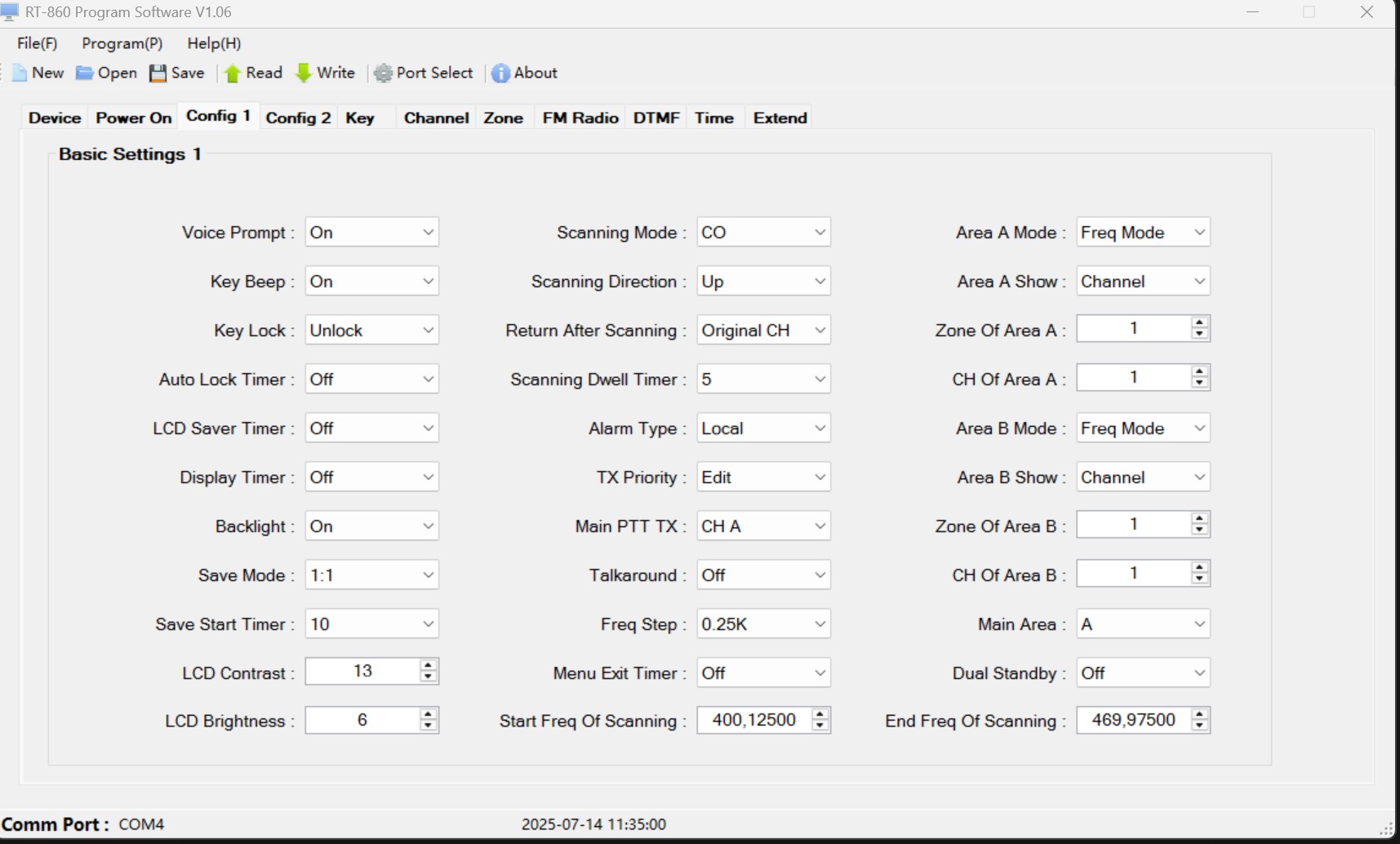Increase LCD Contrast with up arrow
1400x844 pixels.
pyautogui.click(x=428, y=666)
